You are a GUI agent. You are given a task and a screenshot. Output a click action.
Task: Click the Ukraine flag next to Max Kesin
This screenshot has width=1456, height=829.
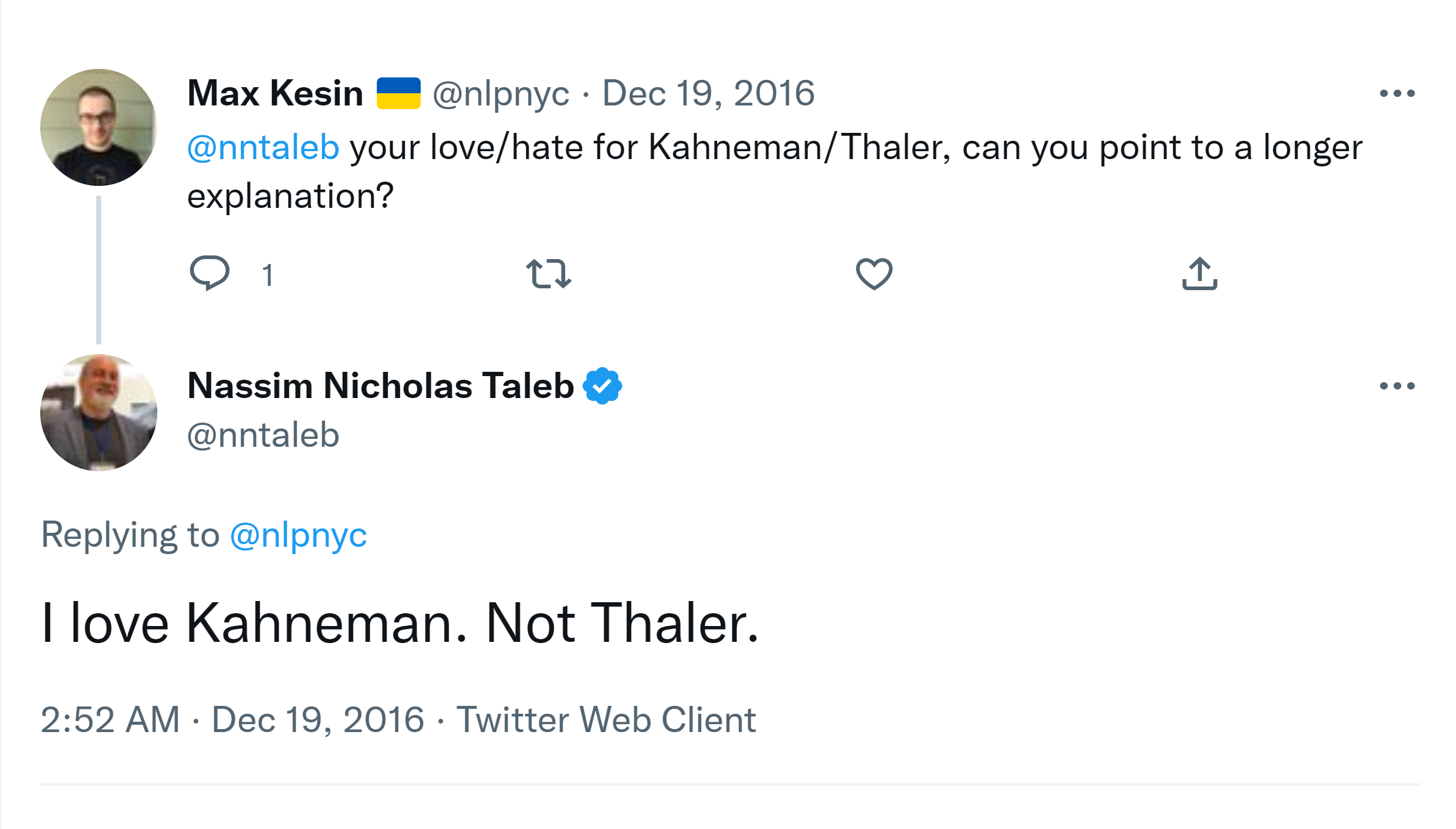point(398,93)
